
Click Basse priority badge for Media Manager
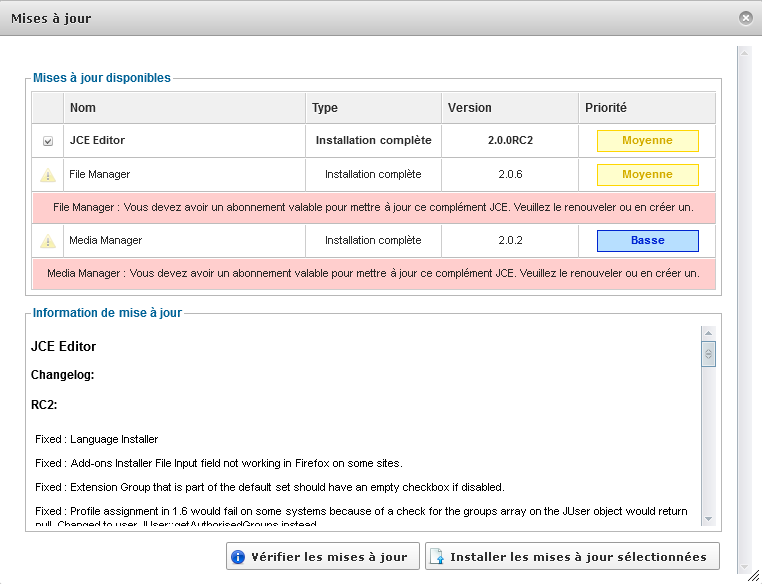647,241
